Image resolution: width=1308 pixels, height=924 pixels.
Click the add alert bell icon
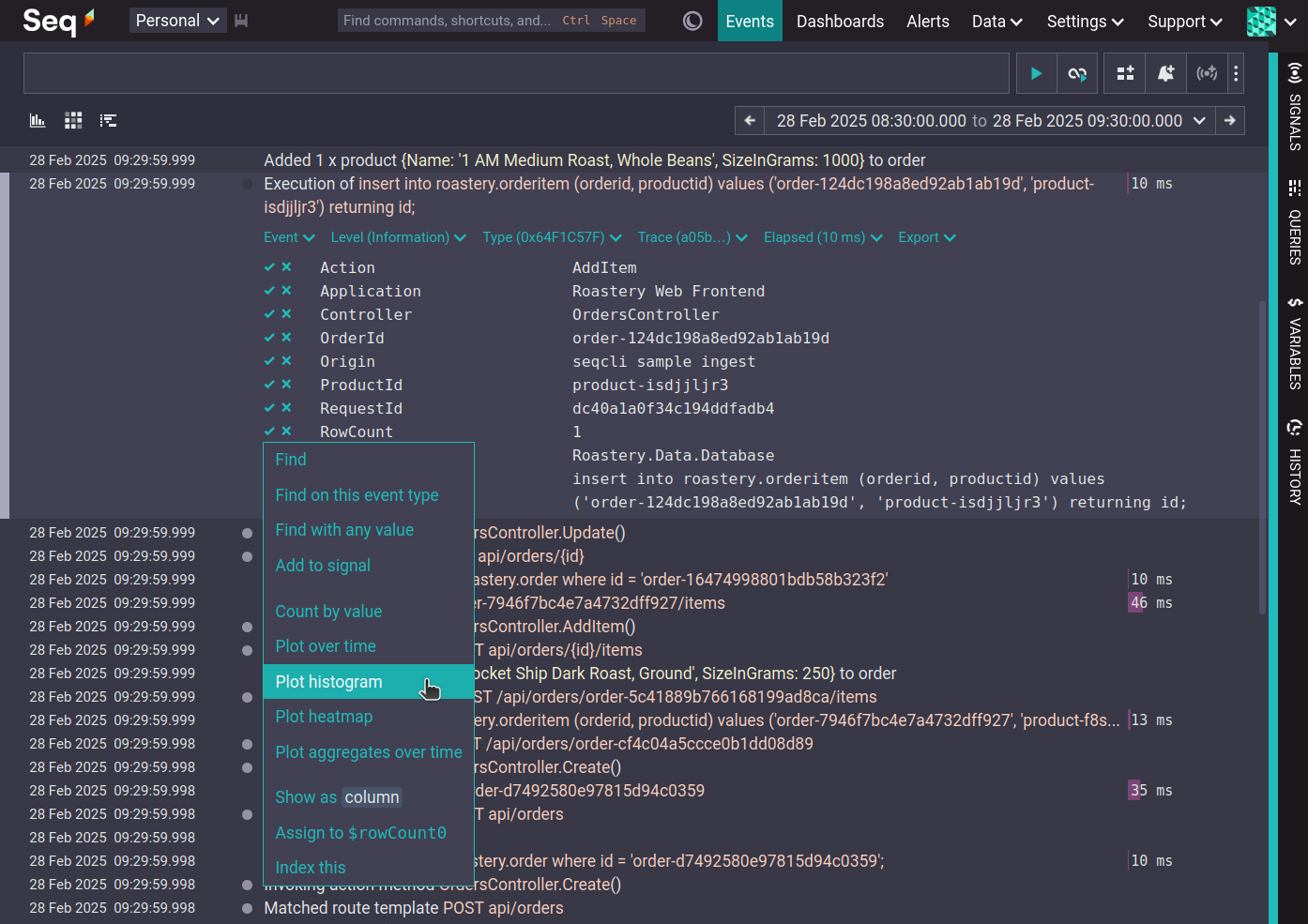1166,73
